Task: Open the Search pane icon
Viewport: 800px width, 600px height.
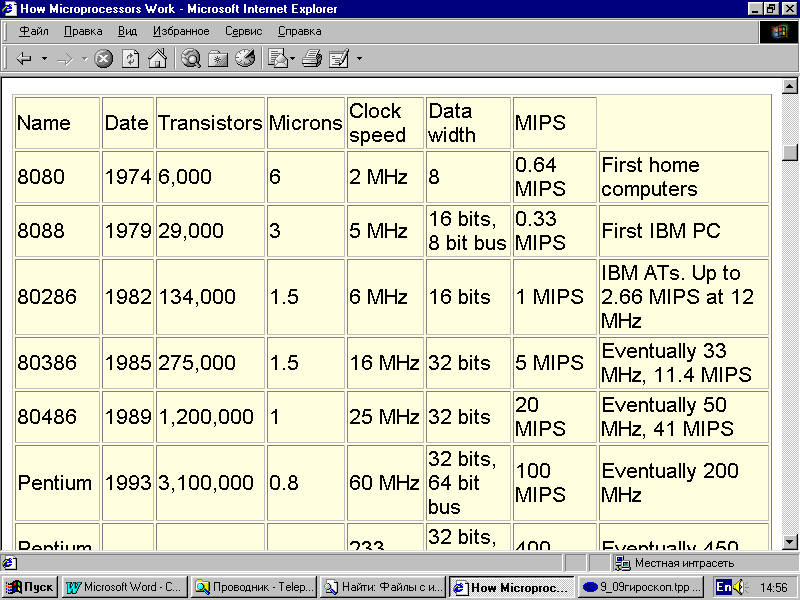Action: [191, 59]
